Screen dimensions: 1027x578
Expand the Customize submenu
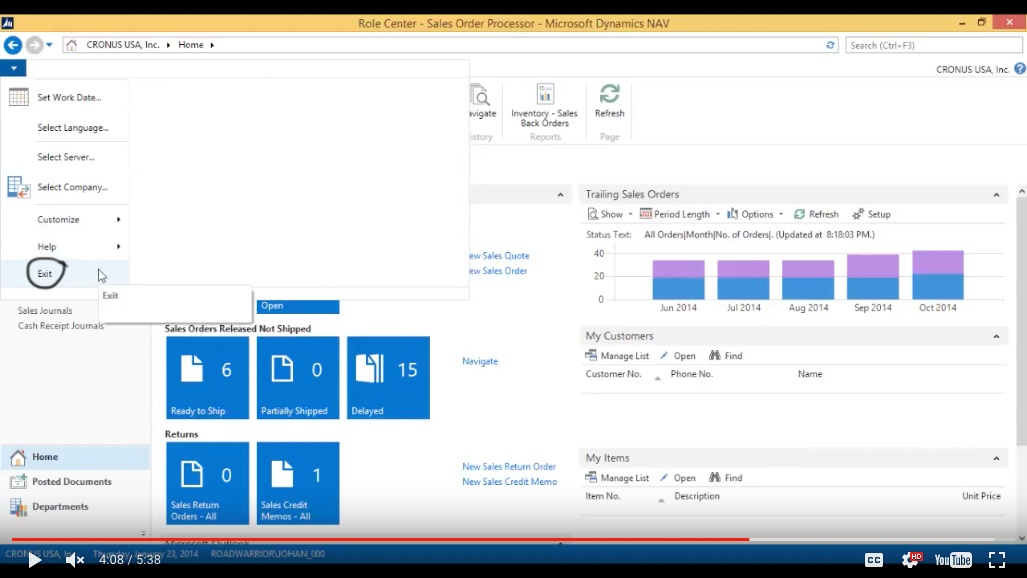coord(64,220)
